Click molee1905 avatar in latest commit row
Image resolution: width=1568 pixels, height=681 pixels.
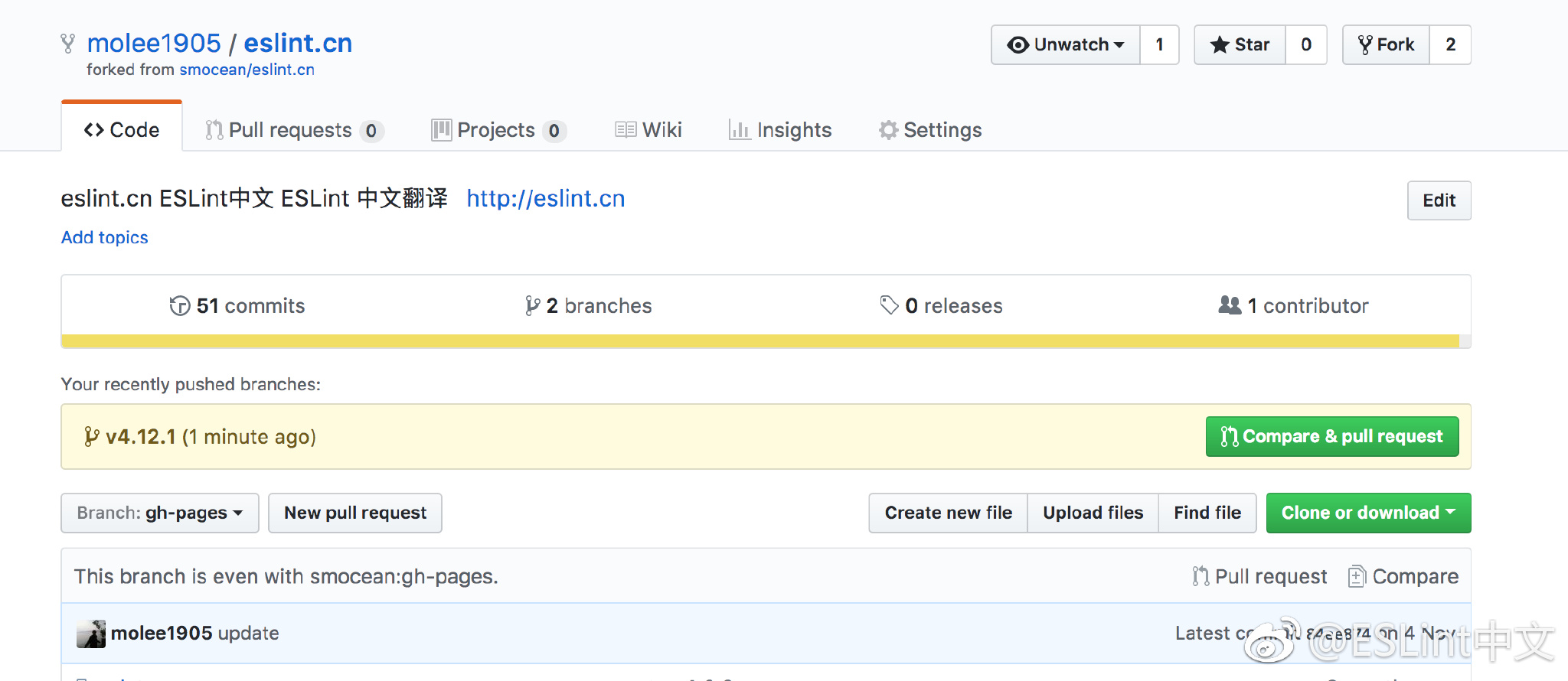(91, 634)
